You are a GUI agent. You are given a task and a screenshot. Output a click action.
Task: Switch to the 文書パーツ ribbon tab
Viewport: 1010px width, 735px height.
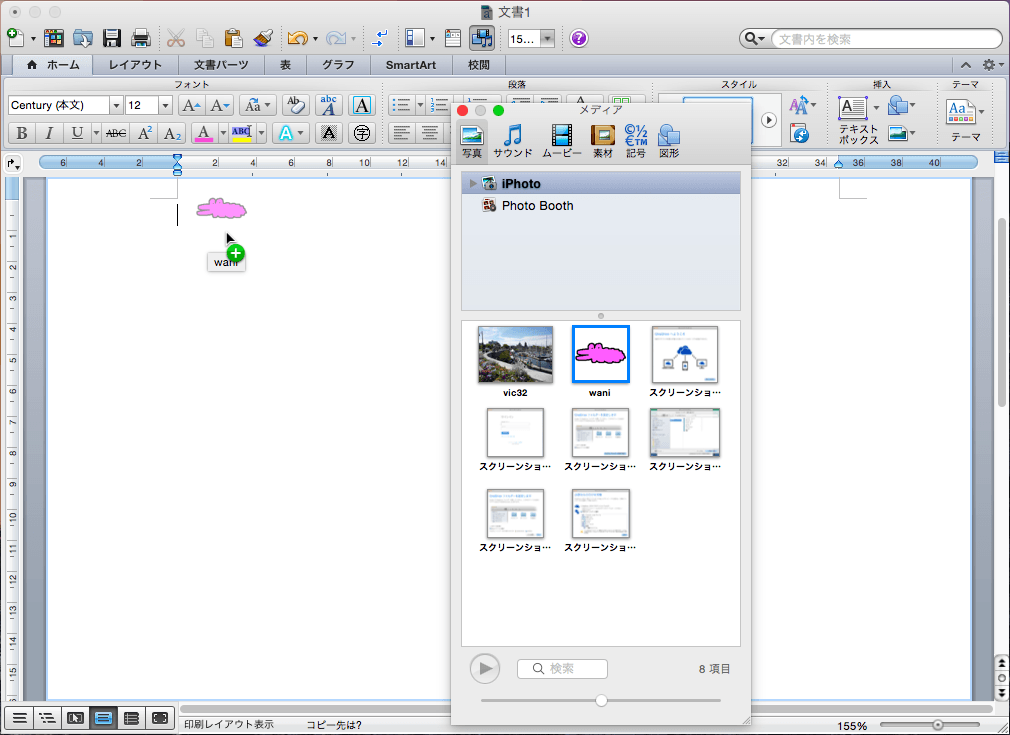point(221,65)
